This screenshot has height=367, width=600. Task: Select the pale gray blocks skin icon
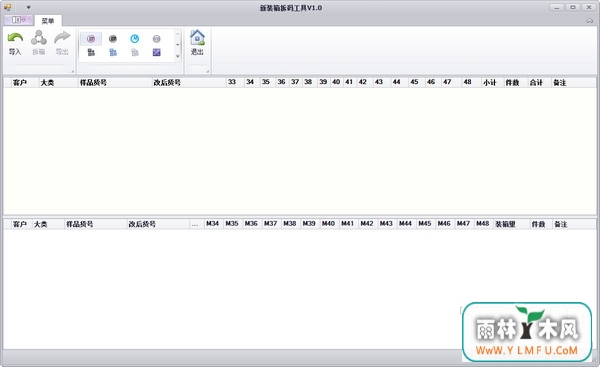(x=135, y=52)
